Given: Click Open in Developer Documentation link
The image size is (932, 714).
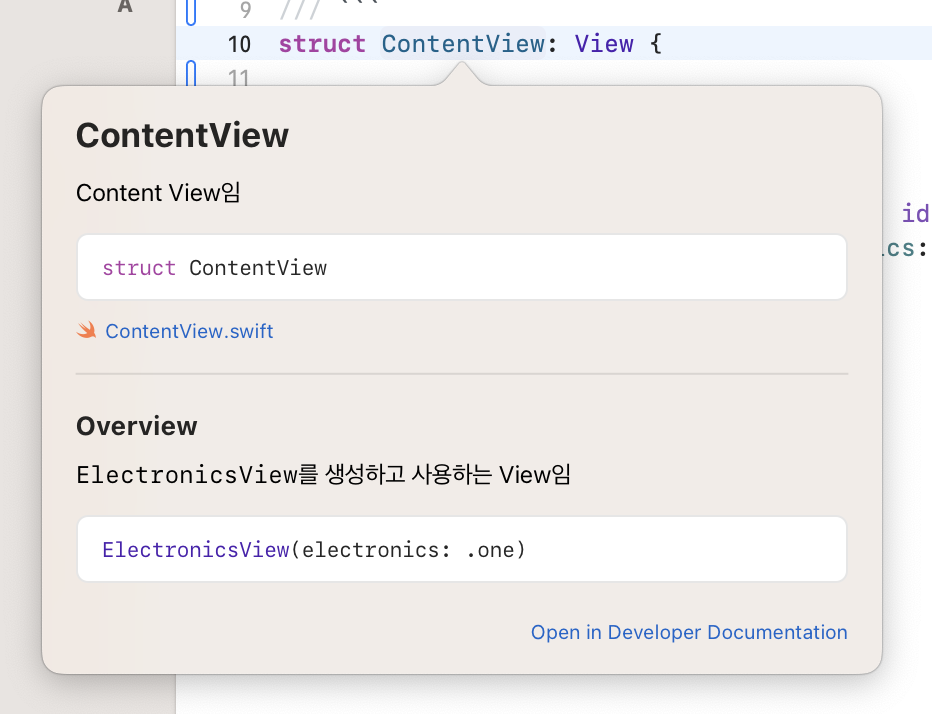Looking at the screenshot, I should pyautogui.click(x=689, y=632).
